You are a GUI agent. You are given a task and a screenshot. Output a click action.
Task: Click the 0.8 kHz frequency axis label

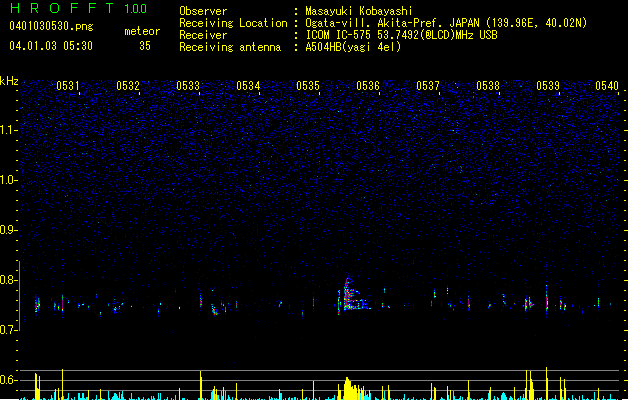tap(8, 280)
